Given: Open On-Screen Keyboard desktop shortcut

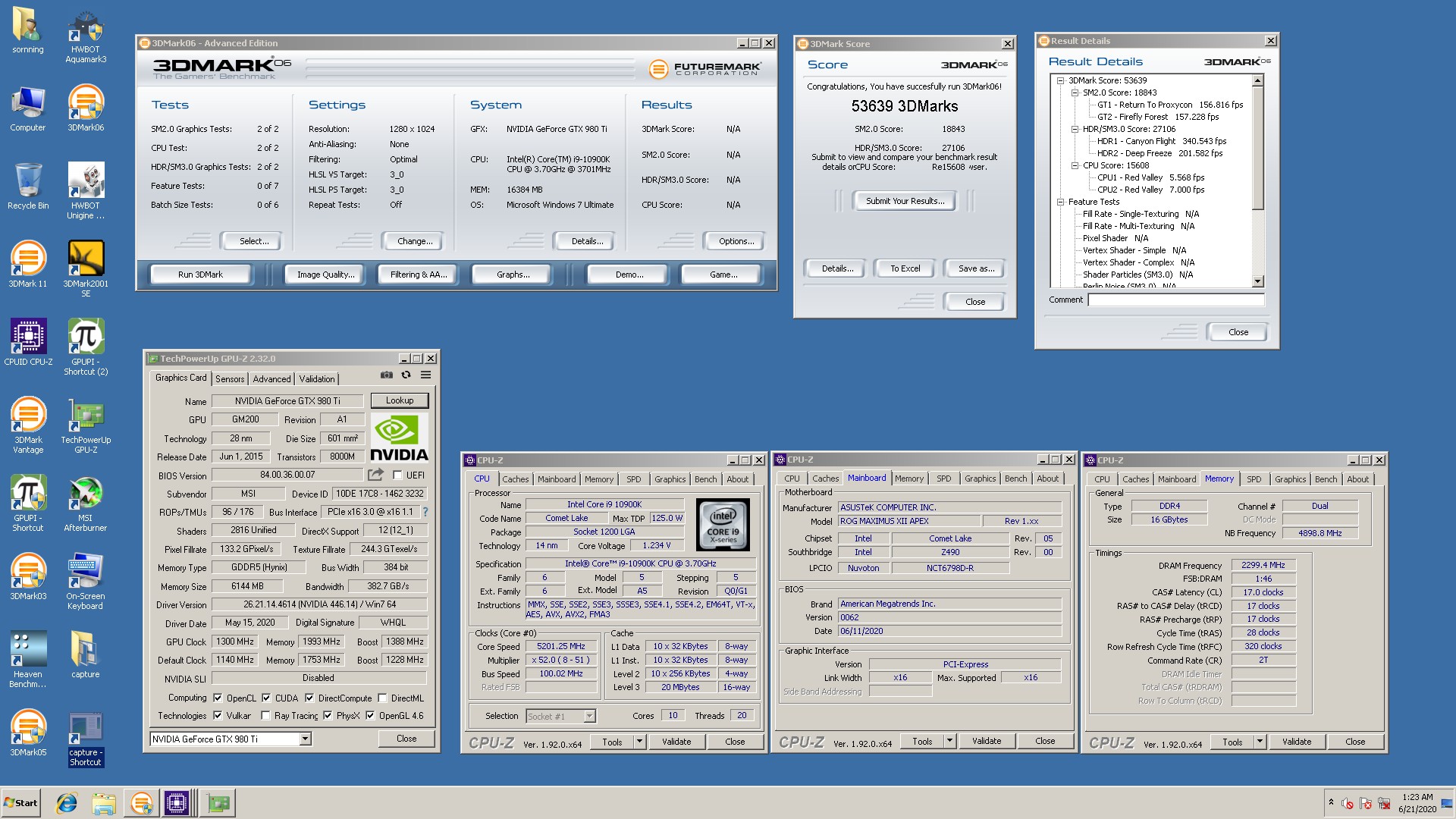Looking at the screenshot, I should (86, 582).
